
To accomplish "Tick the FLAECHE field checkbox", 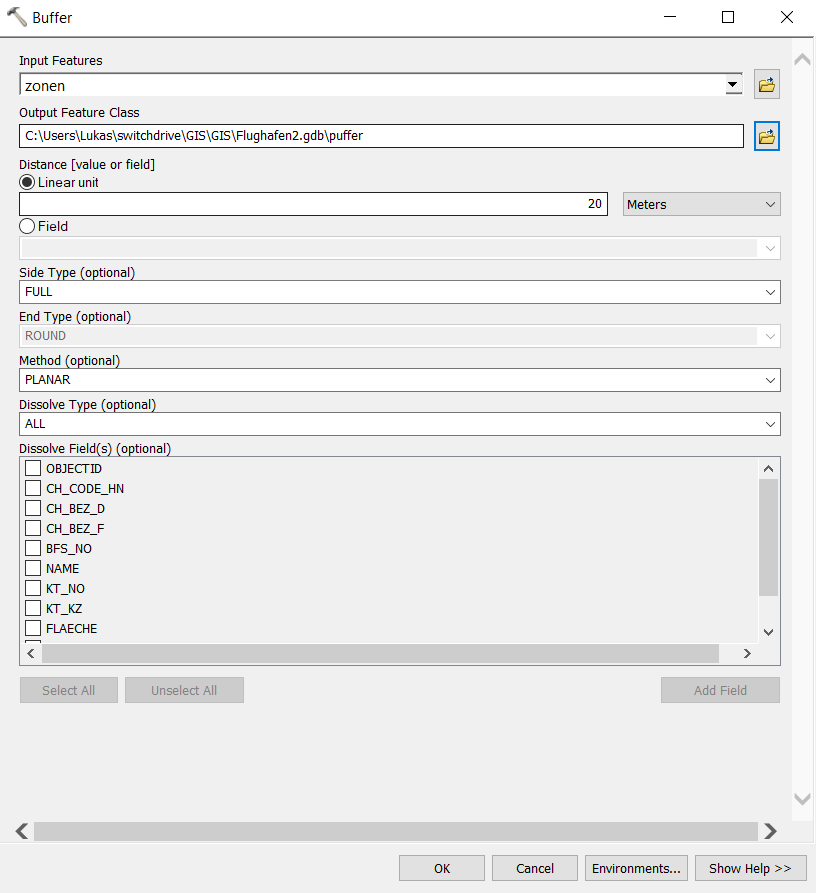I will coord(33,628).
